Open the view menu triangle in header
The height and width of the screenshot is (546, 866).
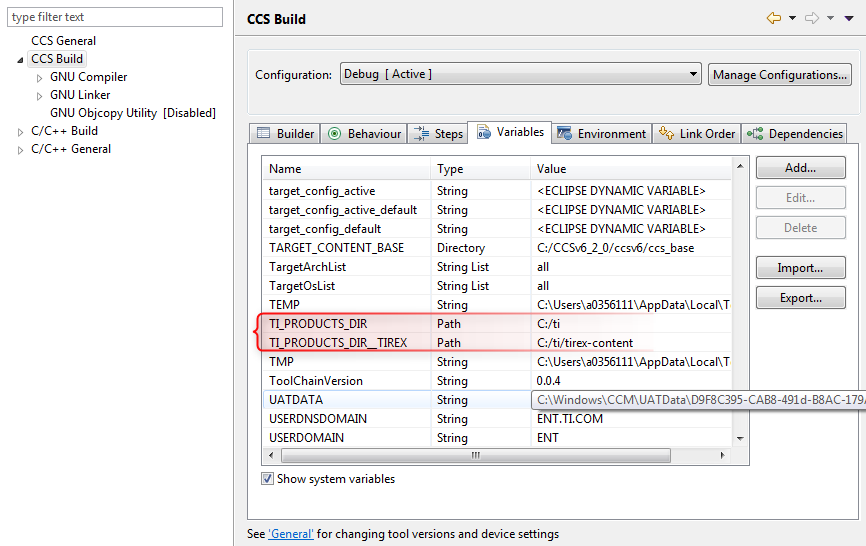click(x=849, y=18)
